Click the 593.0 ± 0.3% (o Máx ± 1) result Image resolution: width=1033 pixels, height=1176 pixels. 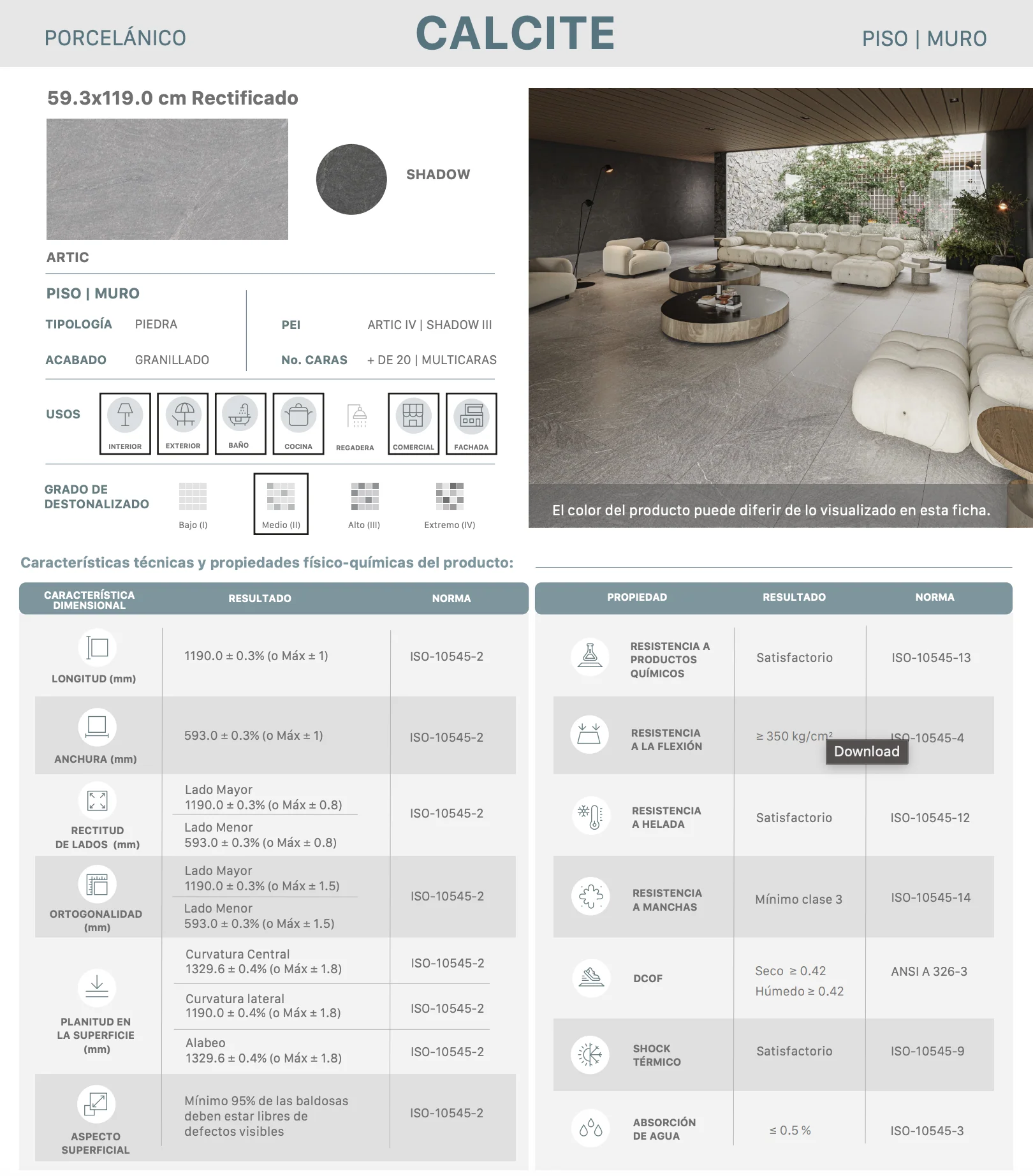click(254, 735)
